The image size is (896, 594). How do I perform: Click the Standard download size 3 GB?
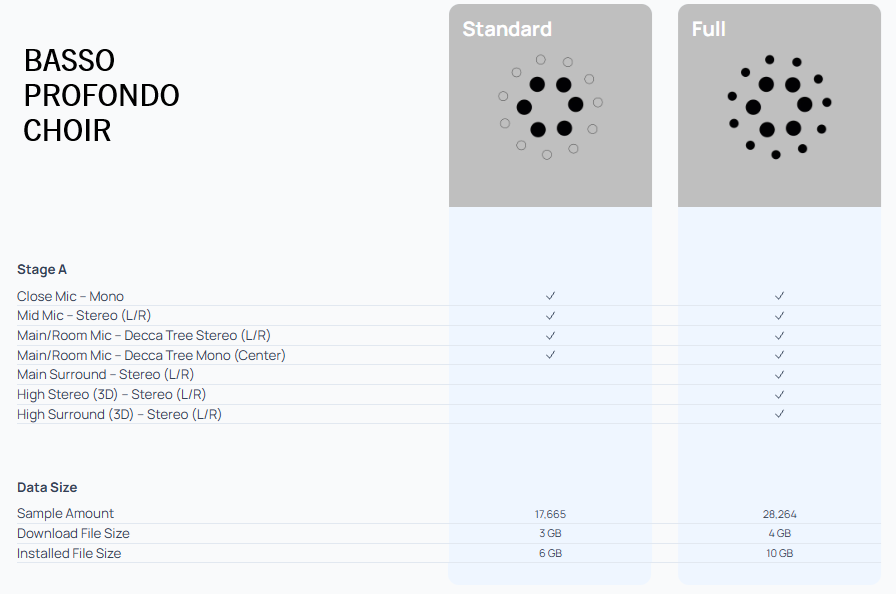[x=550, y=534]
